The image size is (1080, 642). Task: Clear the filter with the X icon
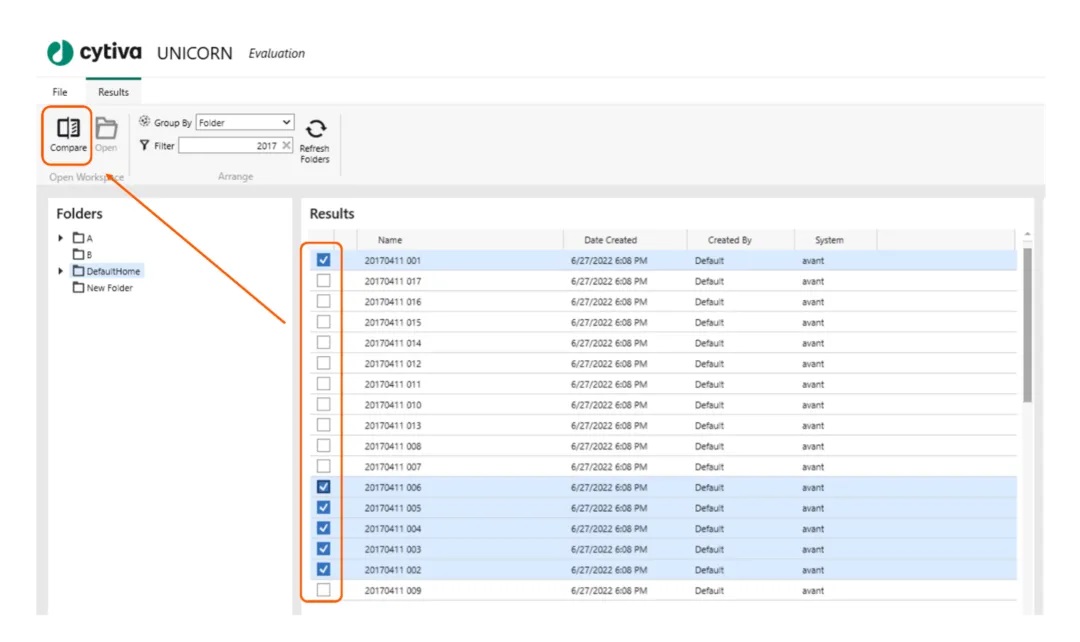point(287,145)
